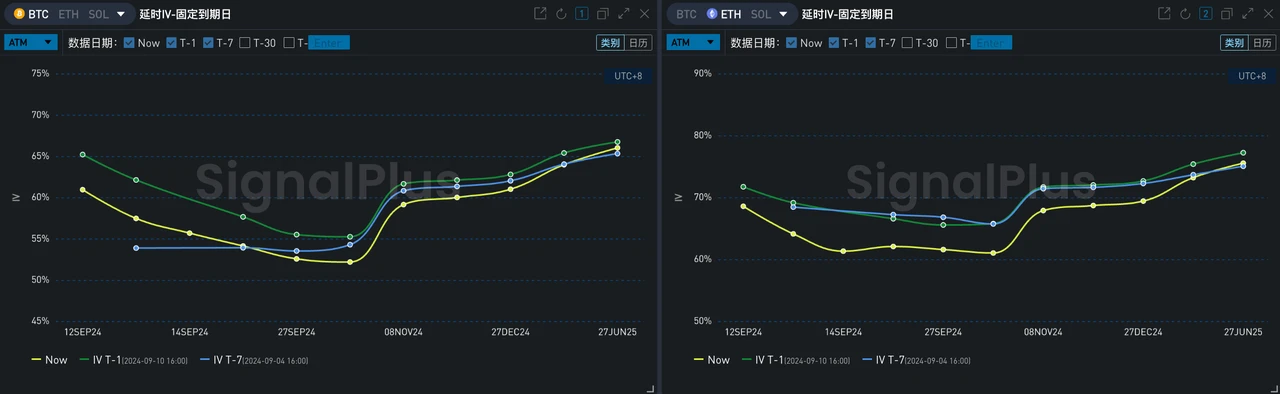The image size is (1280, 394).
Task: Expand ETH panel to fullscreen
Action: pyautogui.click(x=1248, y=14)
